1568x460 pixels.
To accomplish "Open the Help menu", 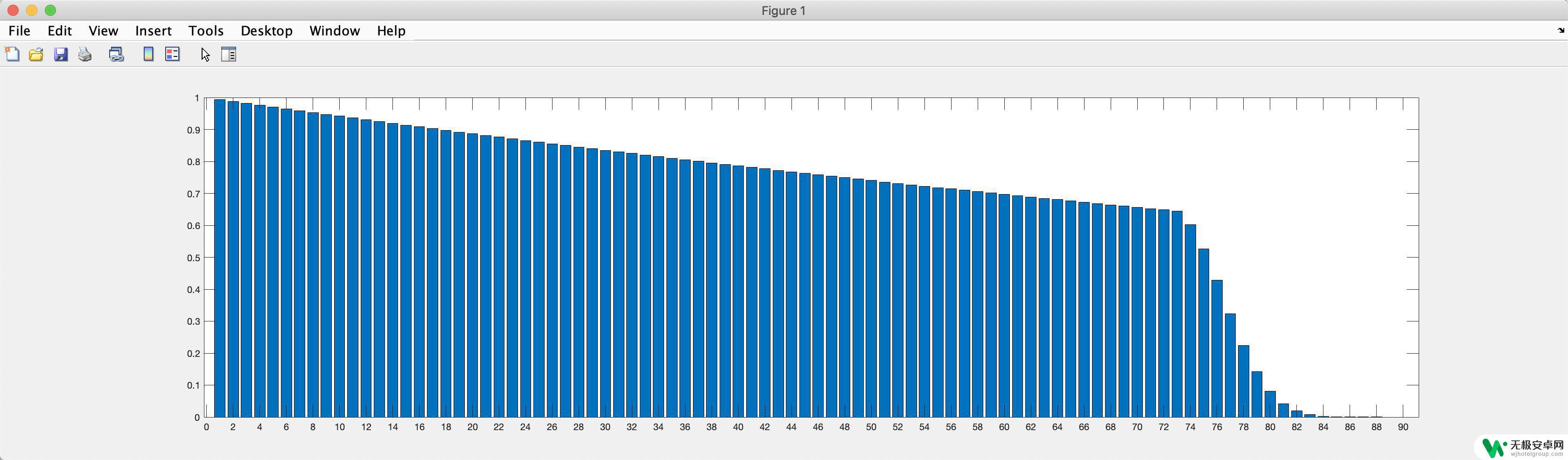I will pyautogui.click(x=392, y=30).
